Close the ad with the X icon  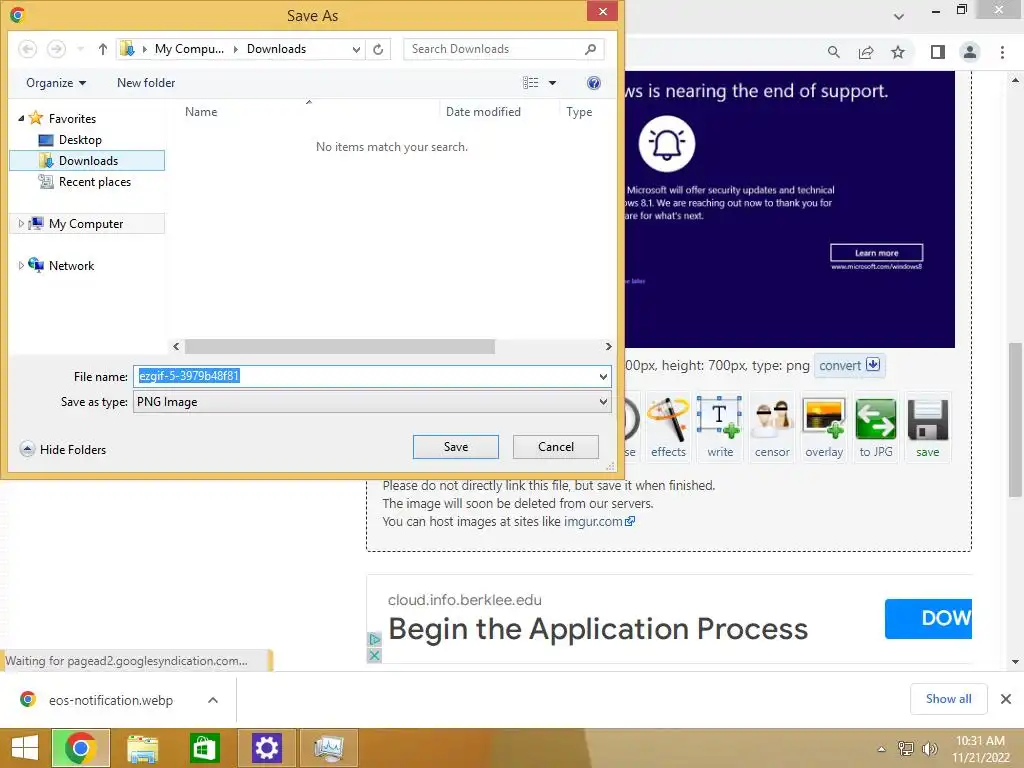pyautogui.click(x=374, y=655)
